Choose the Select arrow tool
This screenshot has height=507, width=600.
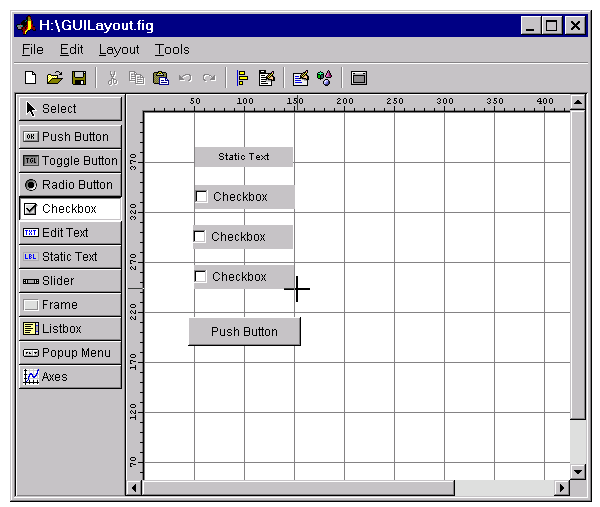click(x=70, y=109)
